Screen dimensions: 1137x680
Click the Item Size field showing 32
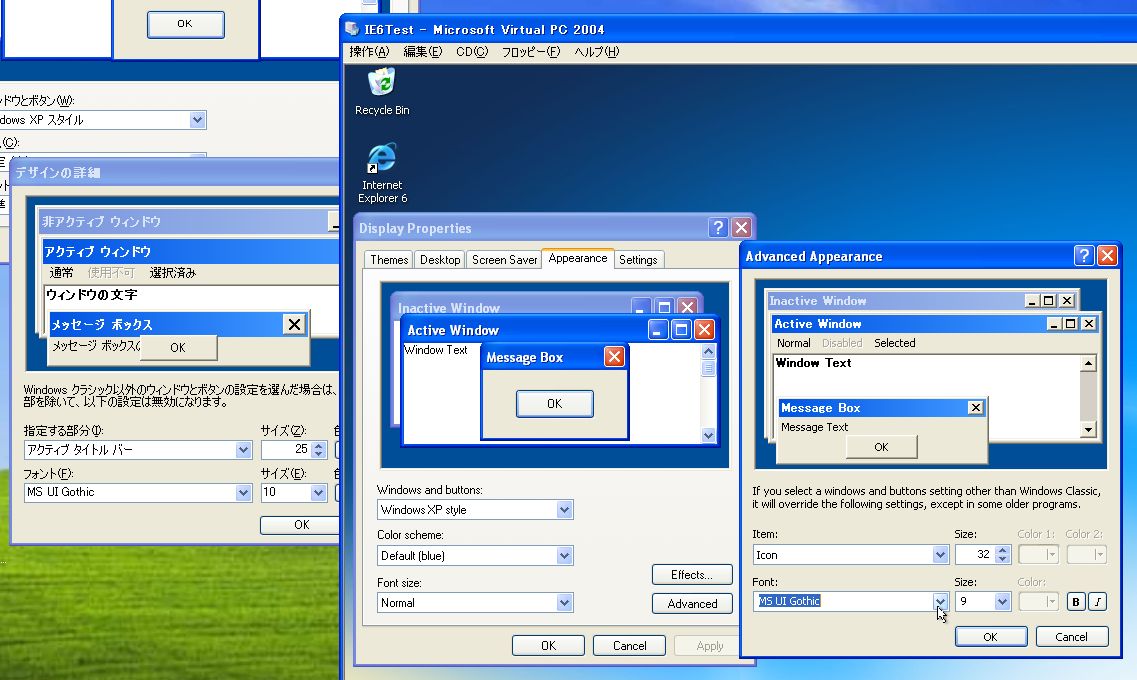(x=975, y=555)
